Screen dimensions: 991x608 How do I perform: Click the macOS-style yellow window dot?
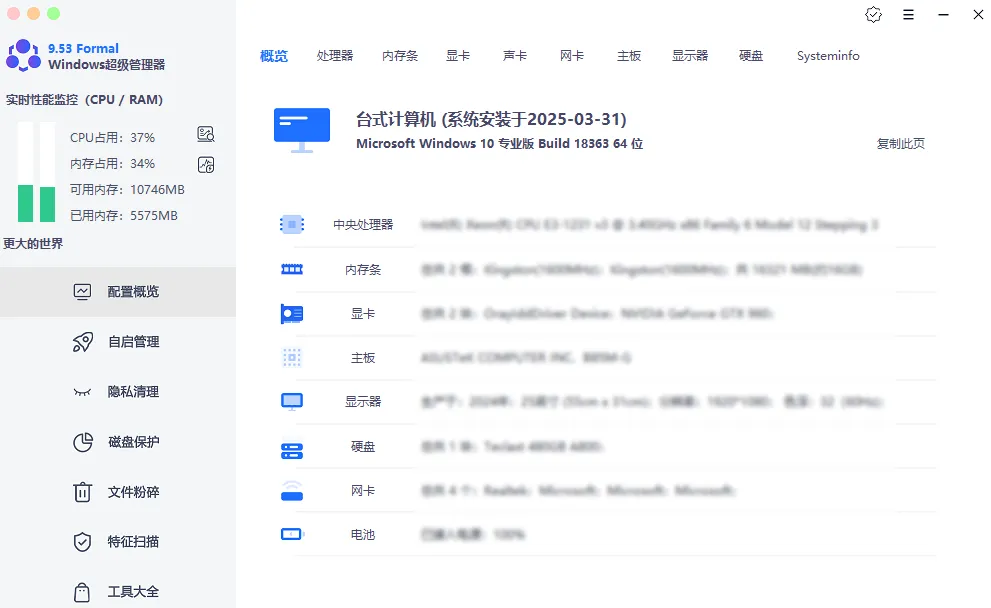coord(33,13)
